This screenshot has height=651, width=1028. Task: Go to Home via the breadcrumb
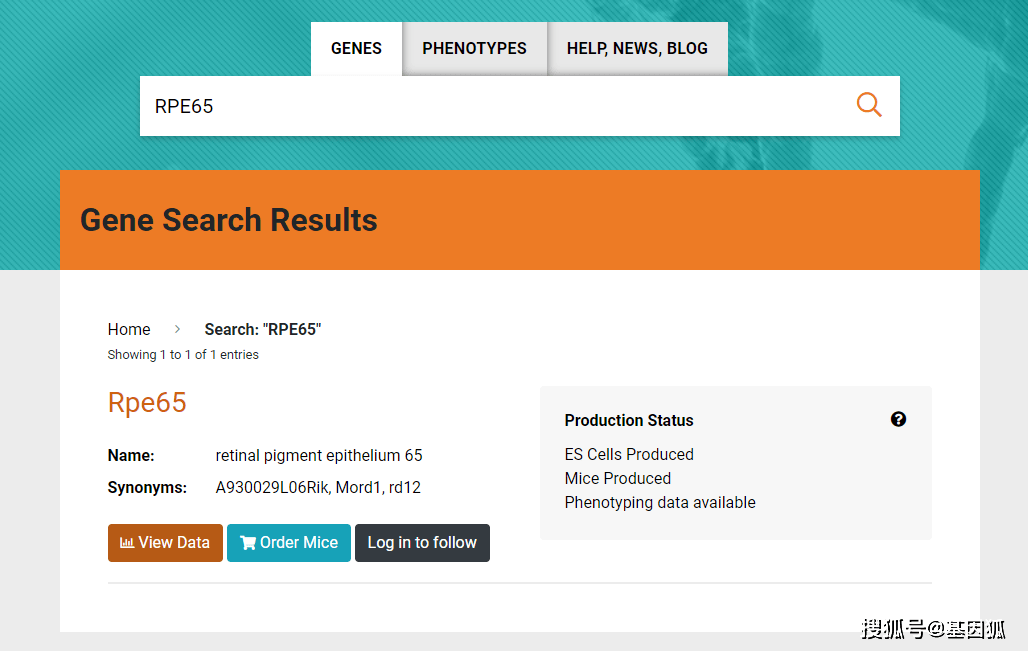click(129, 329)
